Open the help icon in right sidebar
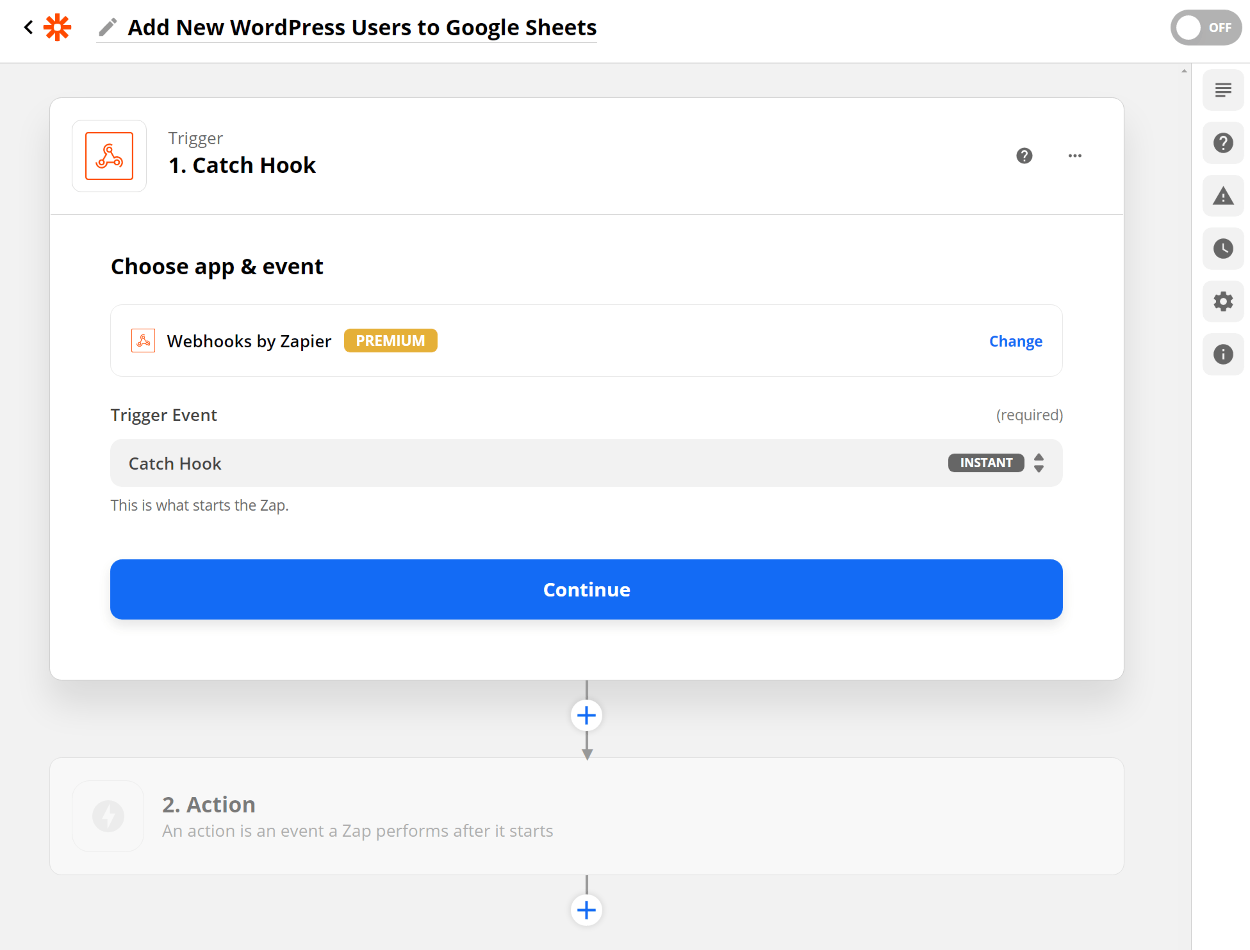The height and width of the screenshot is (950, 1250). (1223, 143)
